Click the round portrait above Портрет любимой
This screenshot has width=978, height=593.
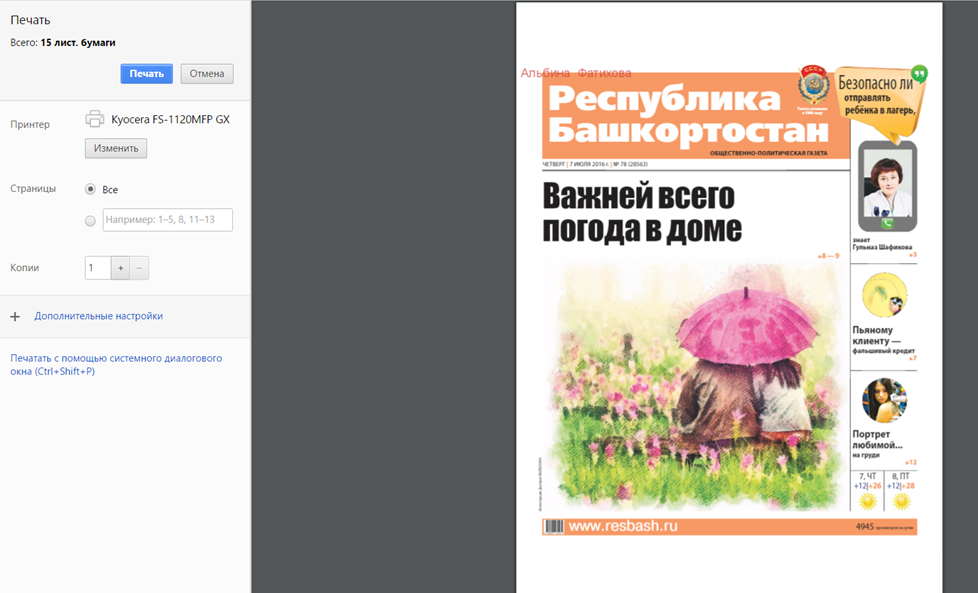point(884,401)
